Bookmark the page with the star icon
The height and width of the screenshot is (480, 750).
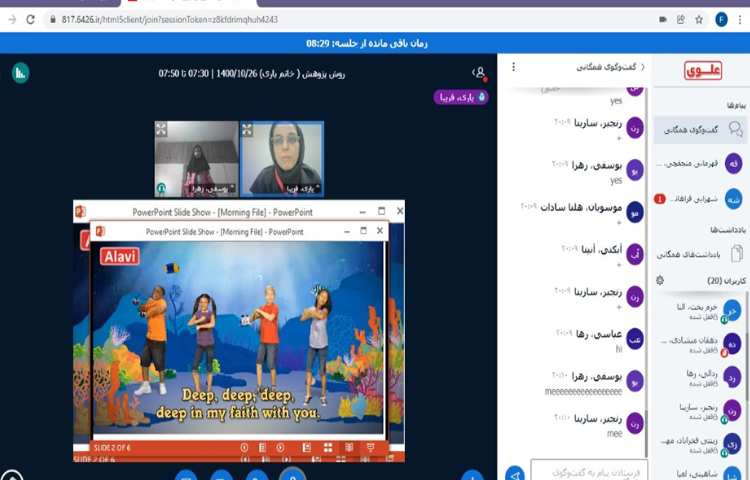(x=699, y=20)
